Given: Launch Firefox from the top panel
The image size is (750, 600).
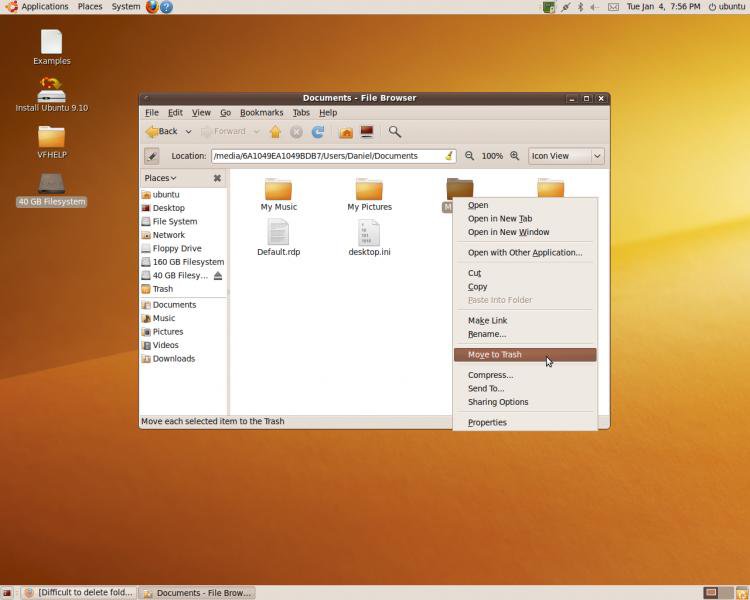Looking at the screenshot, I should pyautogui.click(x=152, y=7).
